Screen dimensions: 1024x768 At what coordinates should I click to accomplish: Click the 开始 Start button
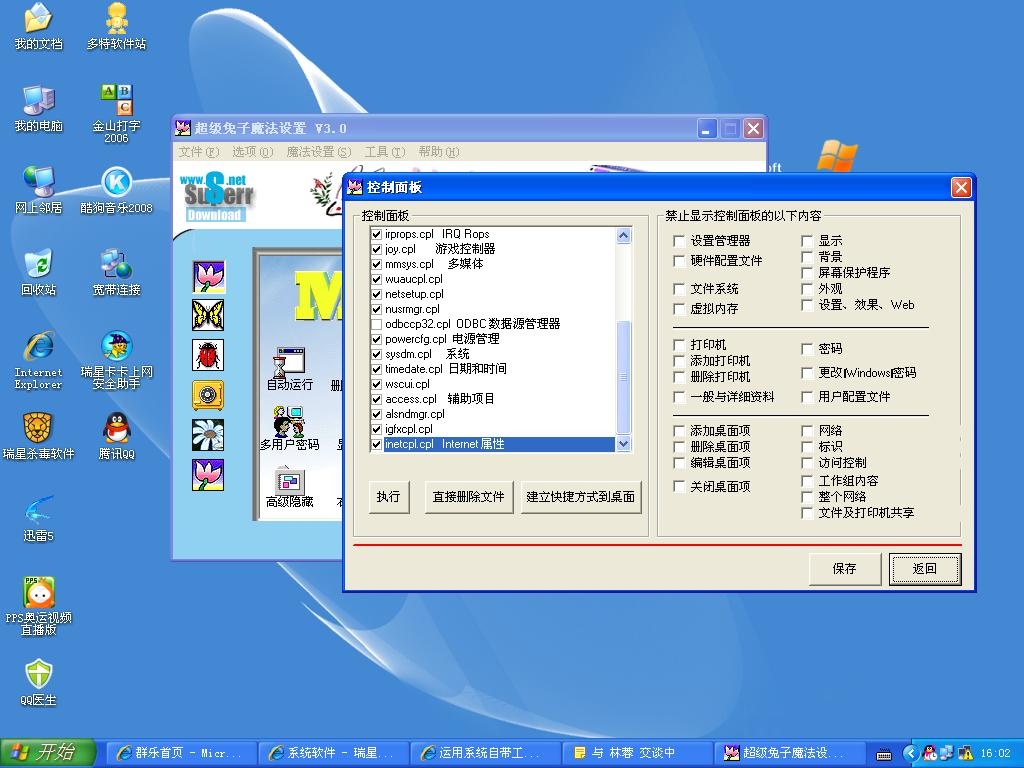pos(48,753)
